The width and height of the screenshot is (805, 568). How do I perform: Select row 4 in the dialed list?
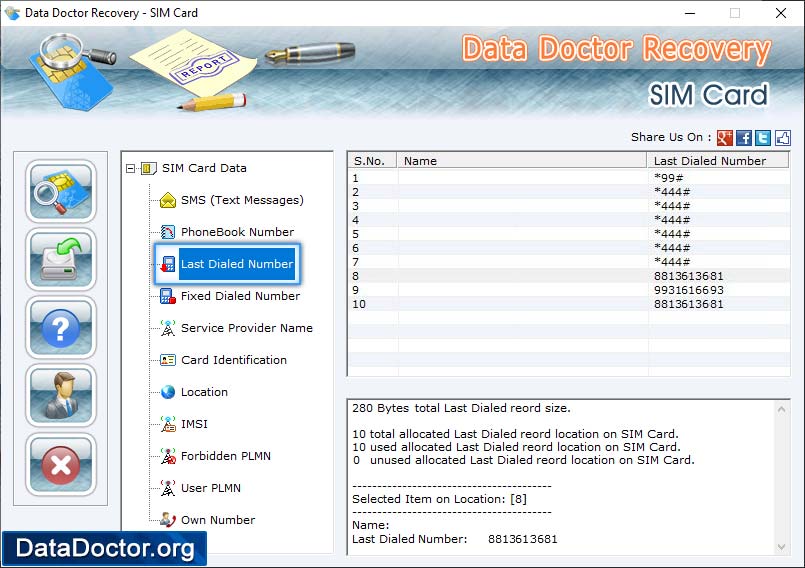pos(569,220)
